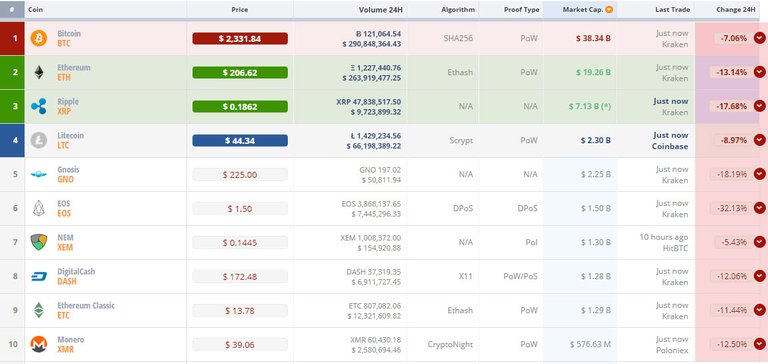Click the Ethereum Classic green icon
768x364 pixels.
39,310
